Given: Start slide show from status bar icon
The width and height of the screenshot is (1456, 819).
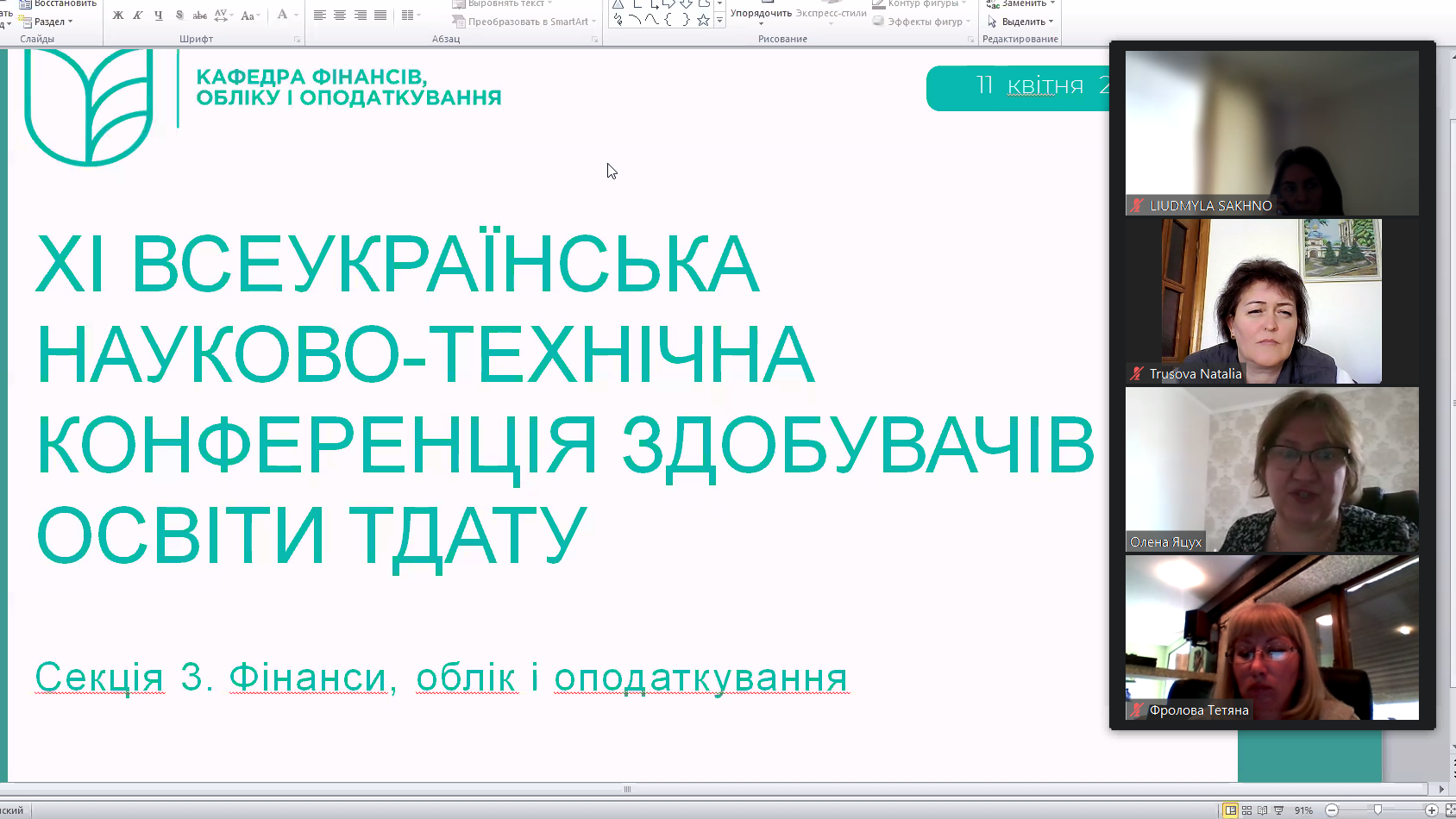Looking at the screenshot, I should click(x=1278, y=810).
